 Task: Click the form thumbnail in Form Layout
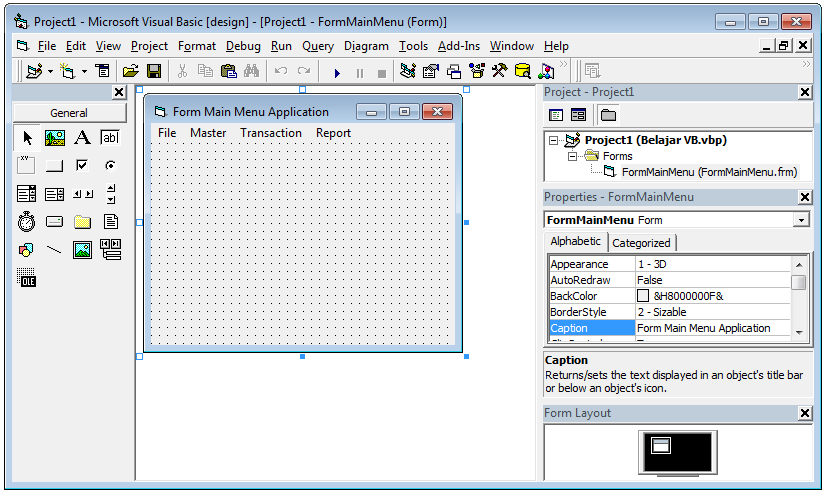coord(661,446)
